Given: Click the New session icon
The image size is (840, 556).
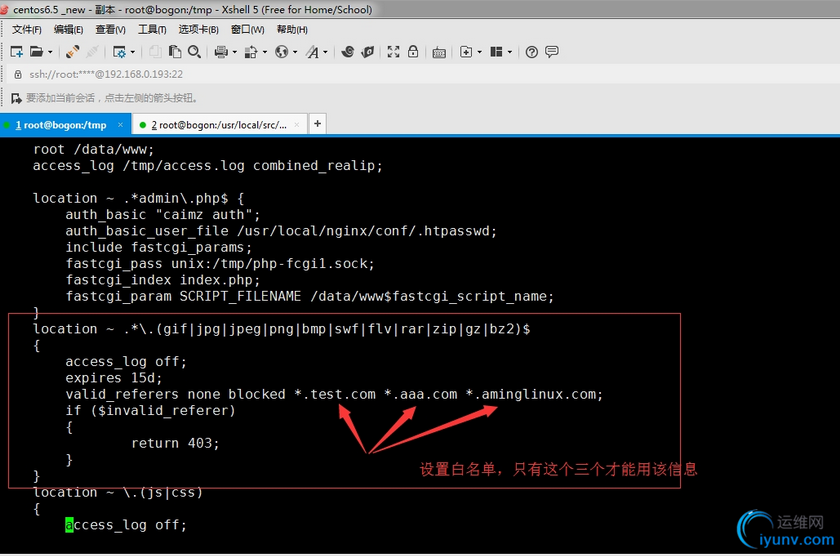Looking at the screenshot, I should tap(17, 52).
